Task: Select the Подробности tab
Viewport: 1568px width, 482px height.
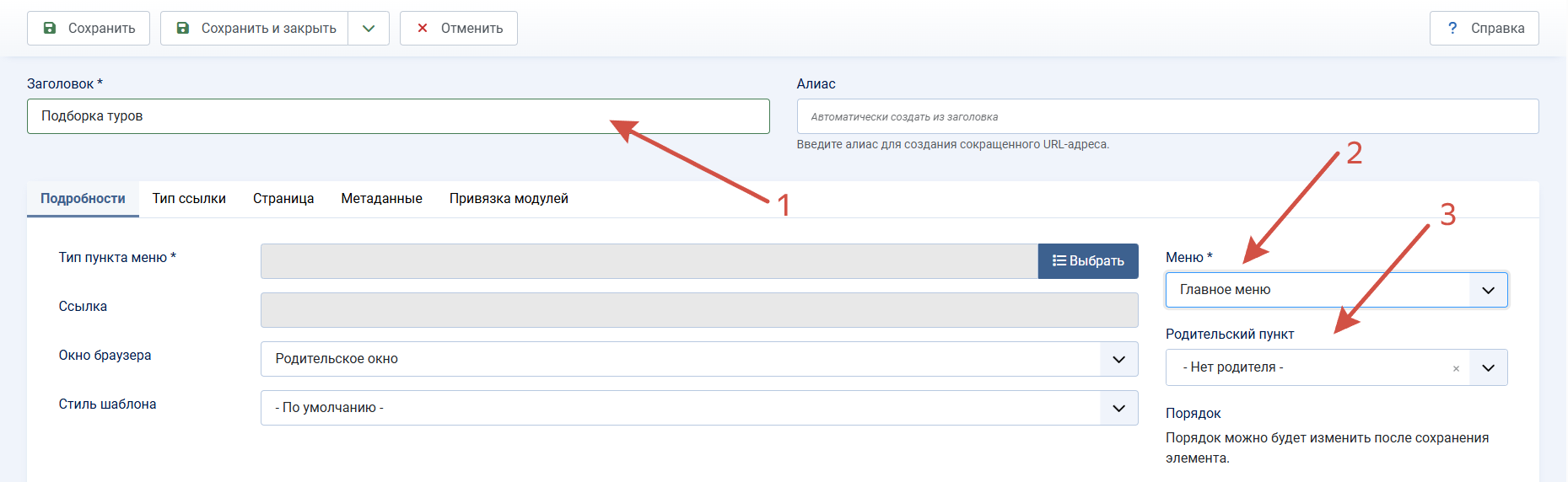Action: tap(83, 199)
